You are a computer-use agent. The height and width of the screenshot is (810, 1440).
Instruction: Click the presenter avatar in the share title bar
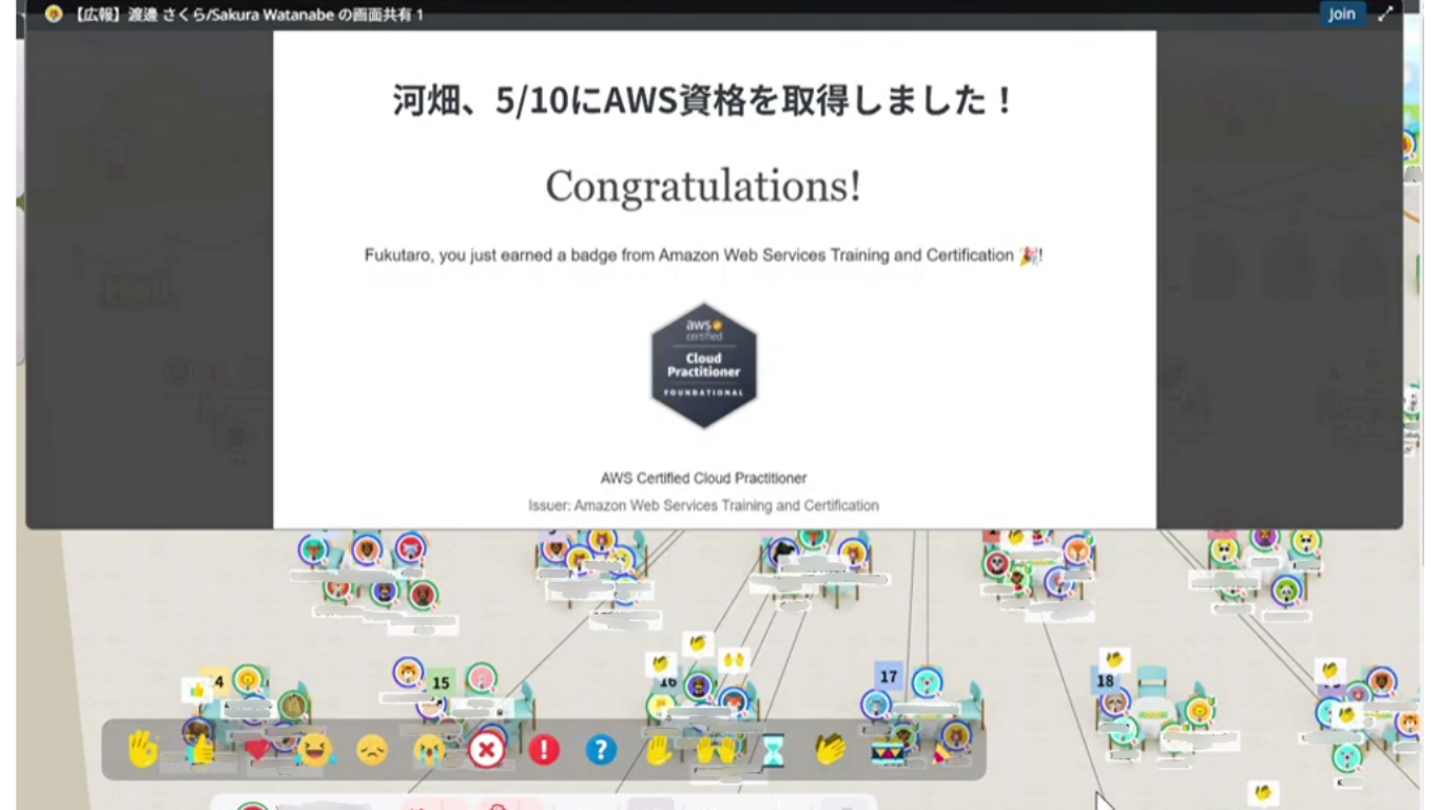pos(54,14)
